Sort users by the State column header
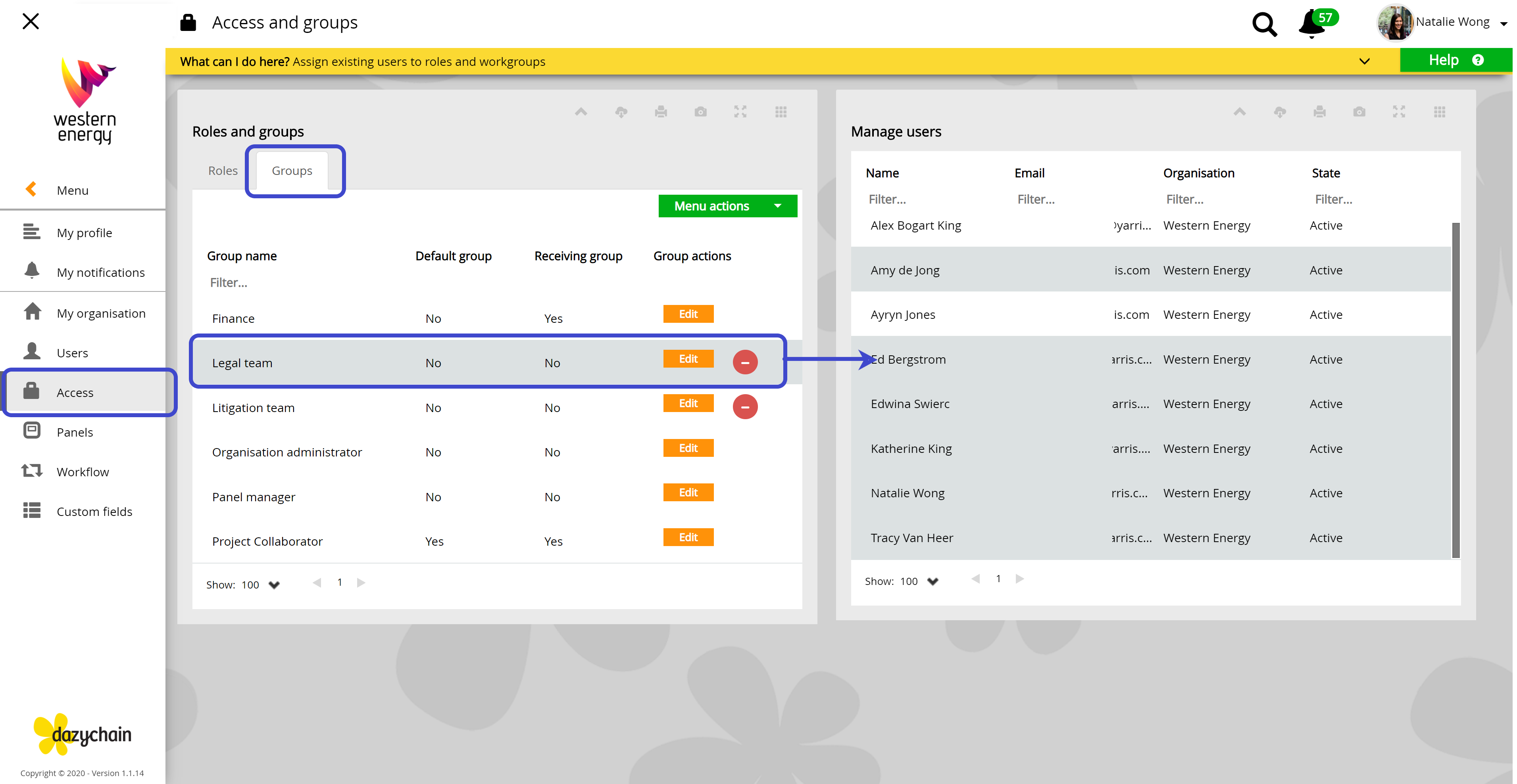 [1326, 173]
